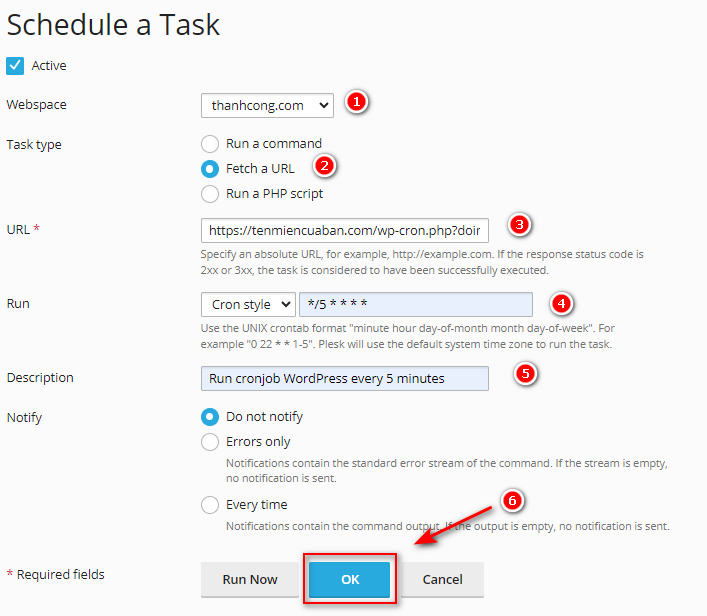707x616 pixels.
Task: Confirm the task with OK button
Action: (350, 579)
